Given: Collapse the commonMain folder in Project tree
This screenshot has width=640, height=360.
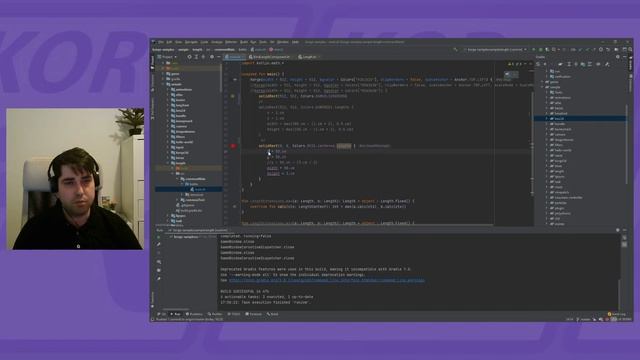Looking at the screenshot, I should [178, 179].
